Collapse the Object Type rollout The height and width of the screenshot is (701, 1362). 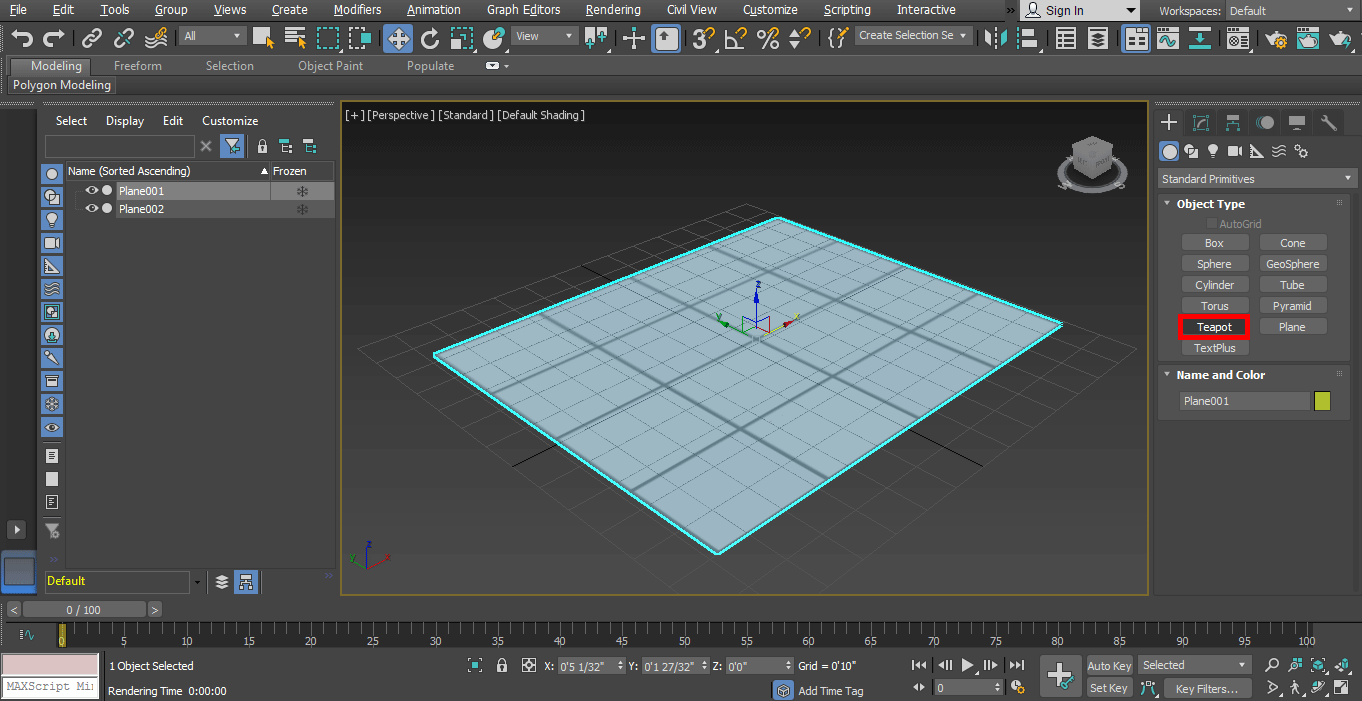[x=1210, y=204]
